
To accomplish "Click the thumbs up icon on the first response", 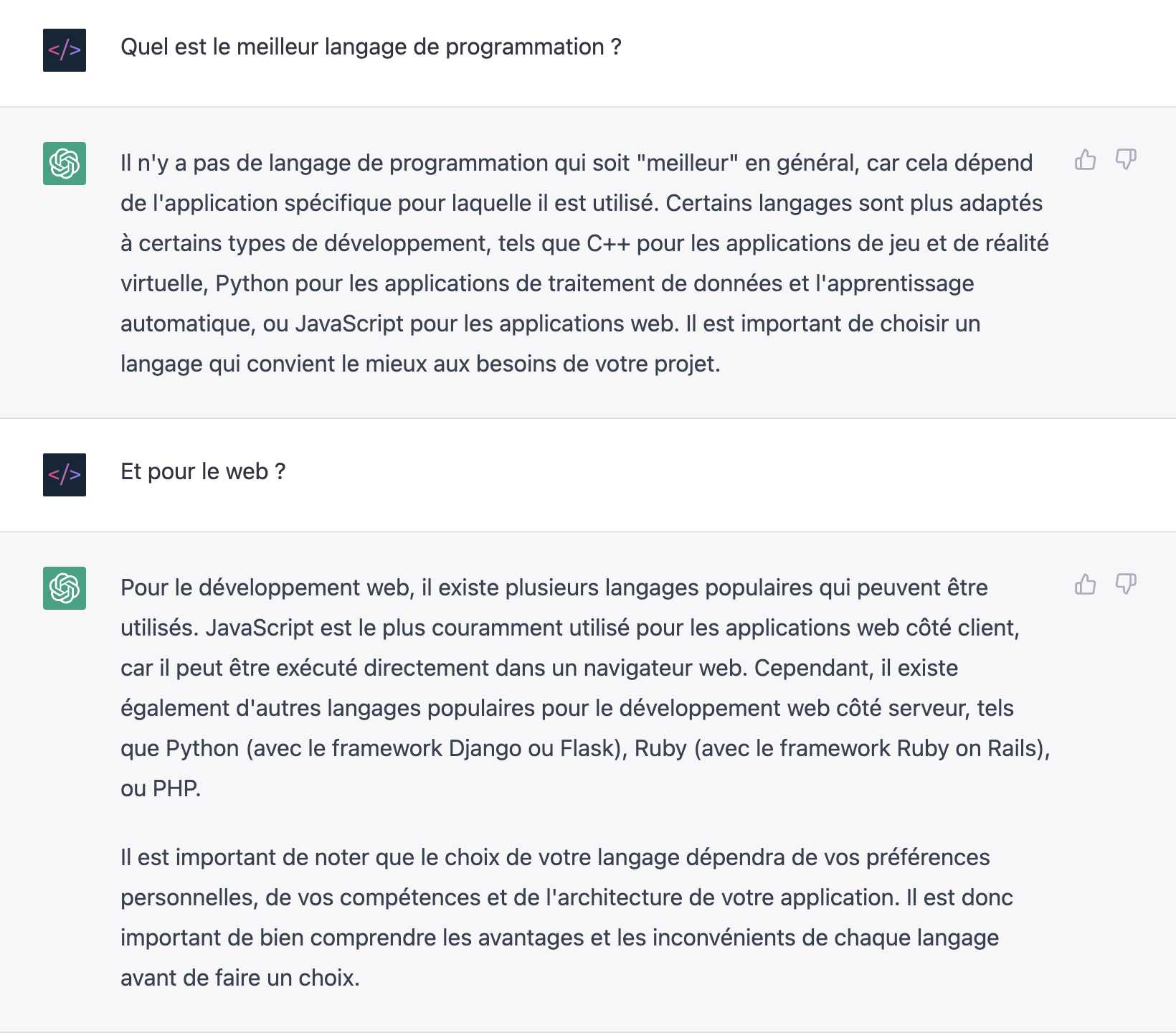I will [1085, 159].
